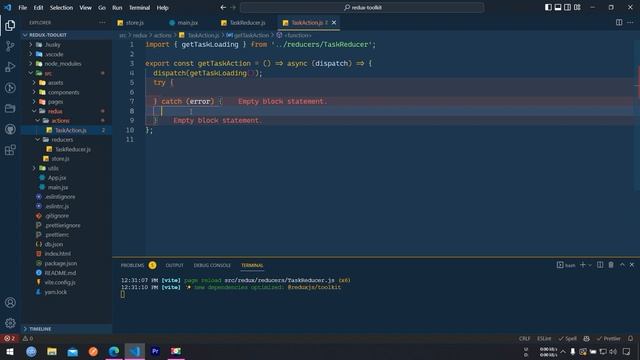
Task: Go forward with the navigation arrow
Action: click(x=233, y=7)
